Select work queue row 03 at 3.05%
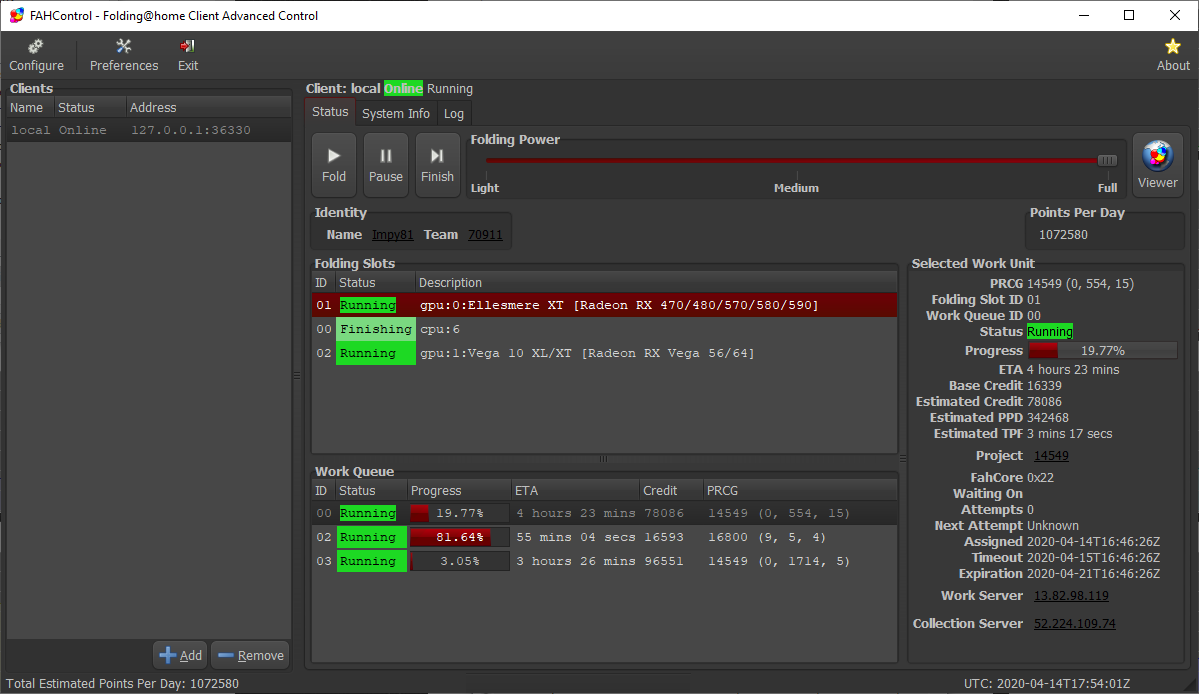Viewport: 1199px width, 694px height. pyautogui.click(x=604, y=561)
